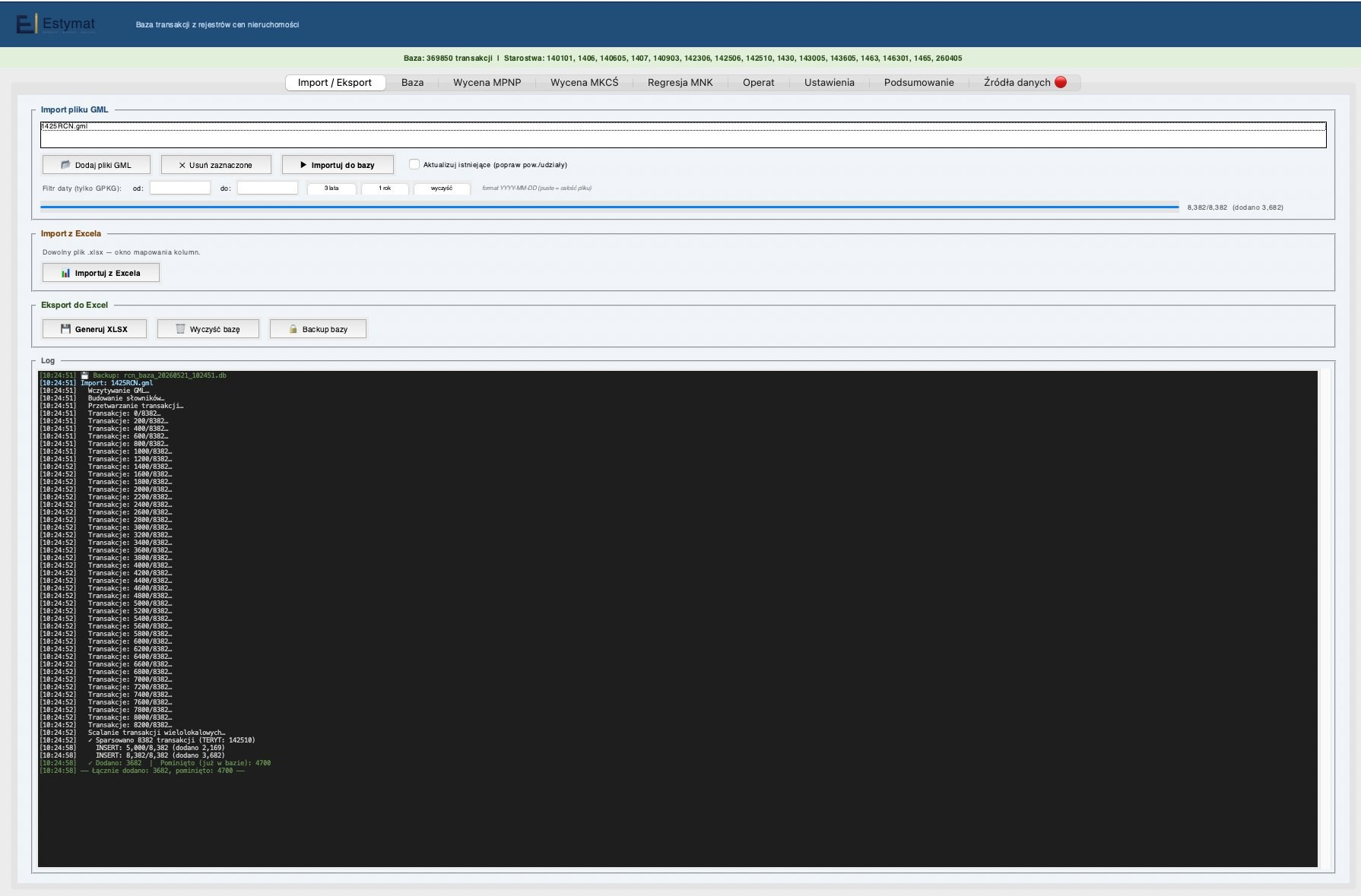1361x896 pixels.
Task: Click the 'Scalanie transakcji wielolokalowych' log line
Action: 133,733
